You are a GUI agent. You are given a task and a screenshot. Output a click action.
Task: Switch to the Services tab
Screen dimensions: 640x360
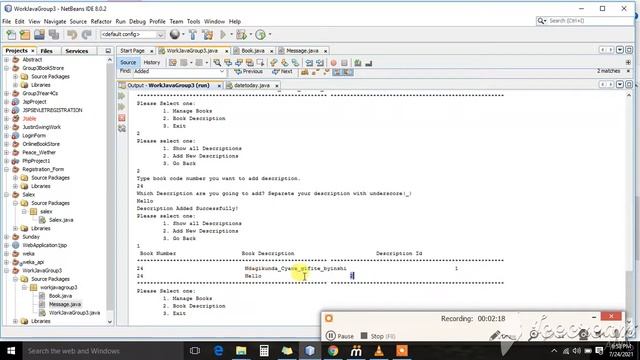pos(77,51)
